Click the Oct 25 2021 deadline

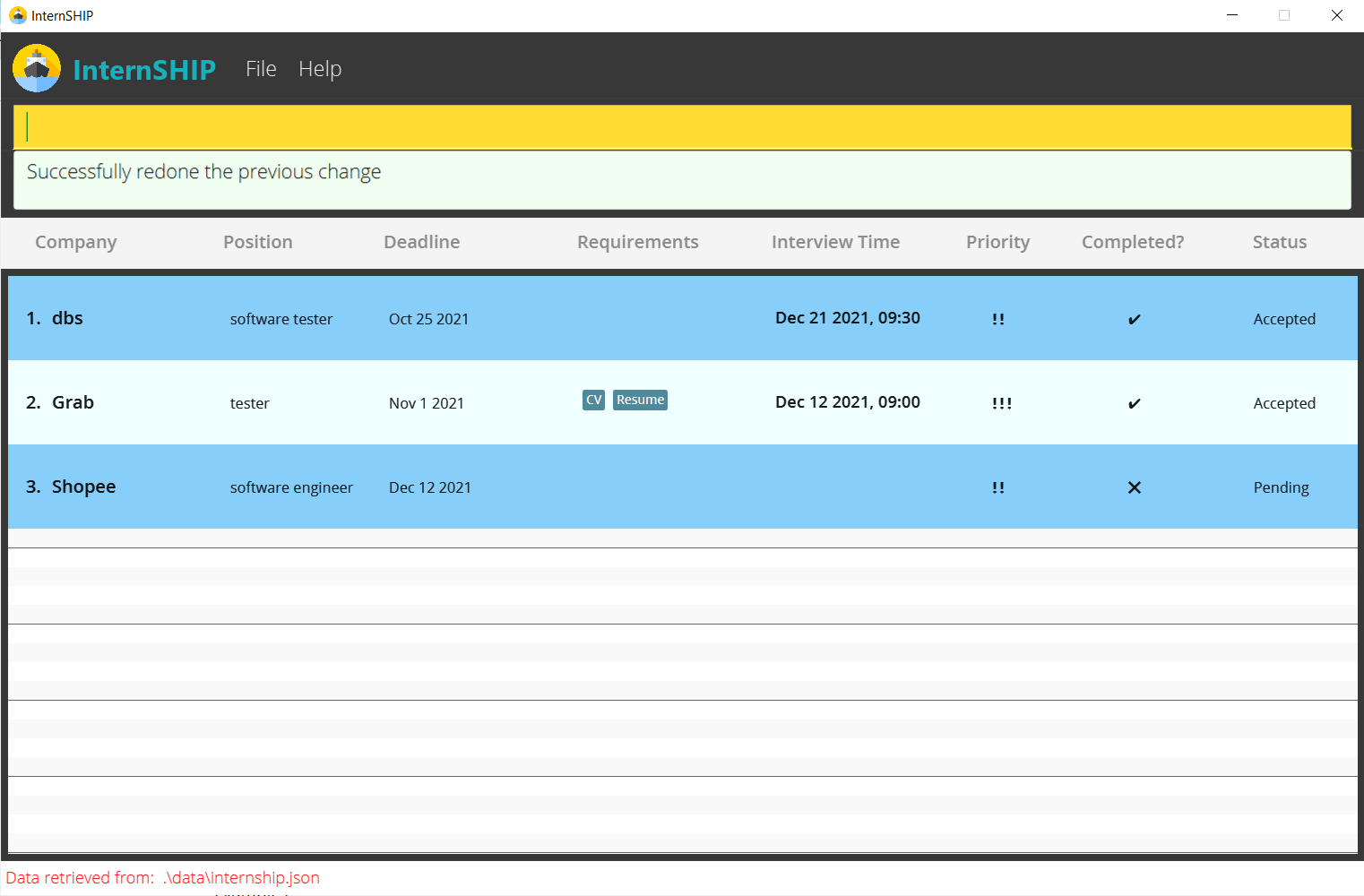[428, 319]
